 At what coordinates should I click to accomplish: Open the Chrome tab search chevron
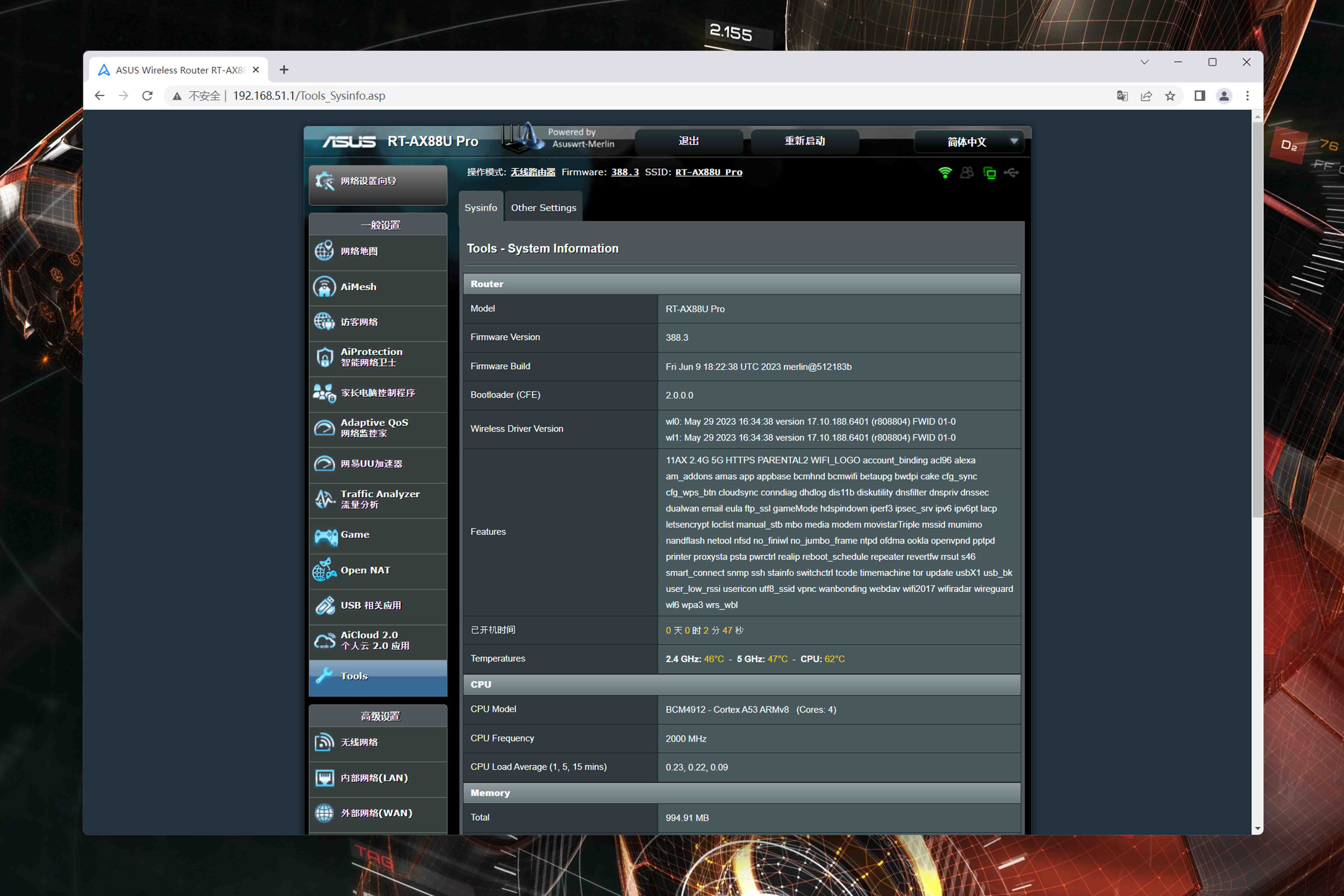pyautogui.click(x=1144, y=62)
